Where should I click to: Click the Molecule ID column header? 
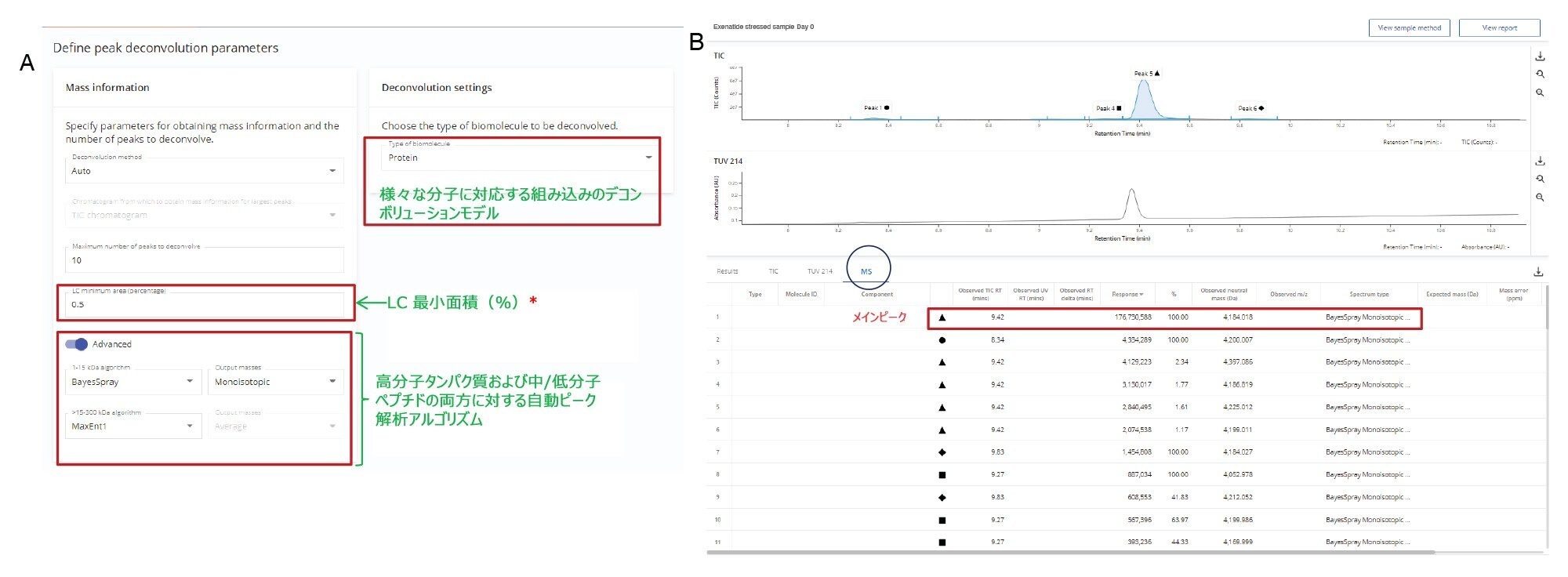(x=801, y=294)
